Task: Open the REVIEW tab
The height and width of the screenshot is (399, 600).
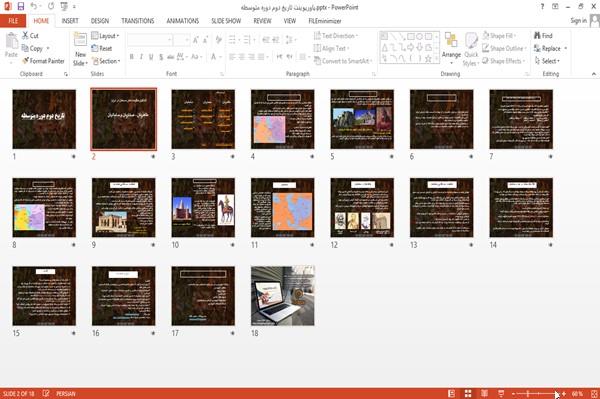Action: 262,21
